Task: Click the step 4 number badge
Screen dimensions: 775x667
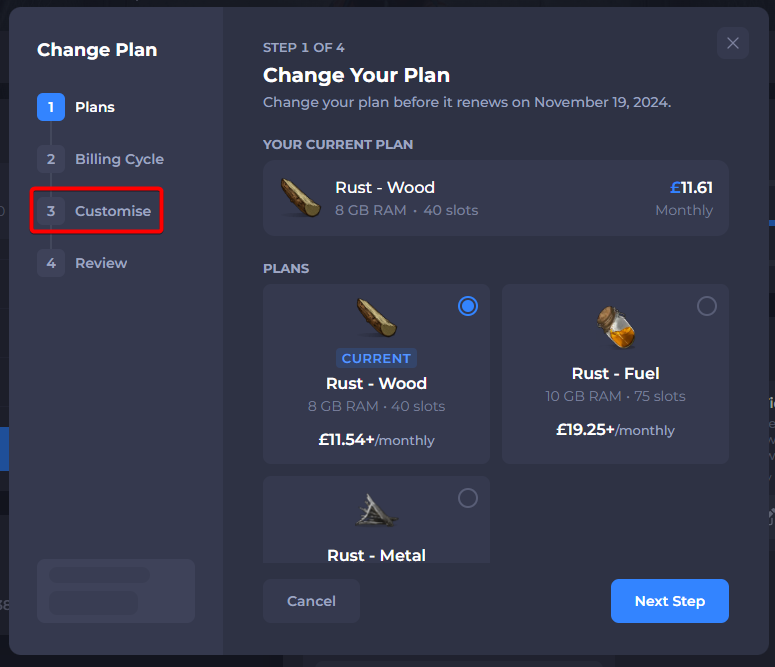Action: (51, 263)
